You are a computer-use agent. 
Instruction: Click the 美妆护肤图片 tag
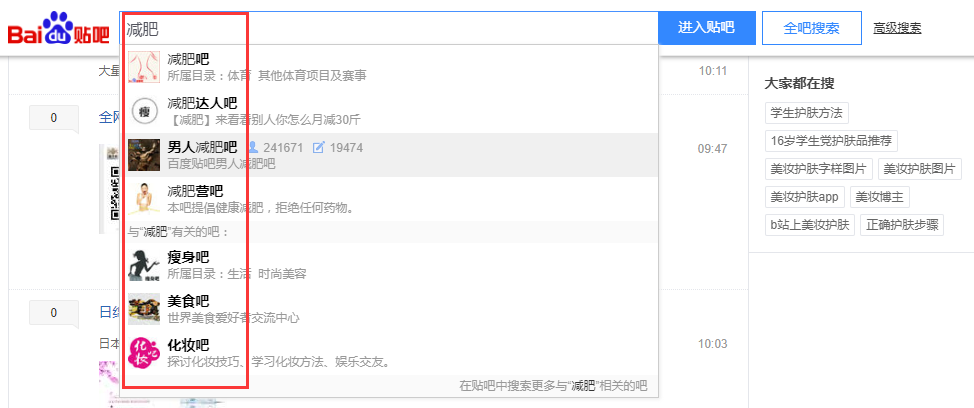919,169
